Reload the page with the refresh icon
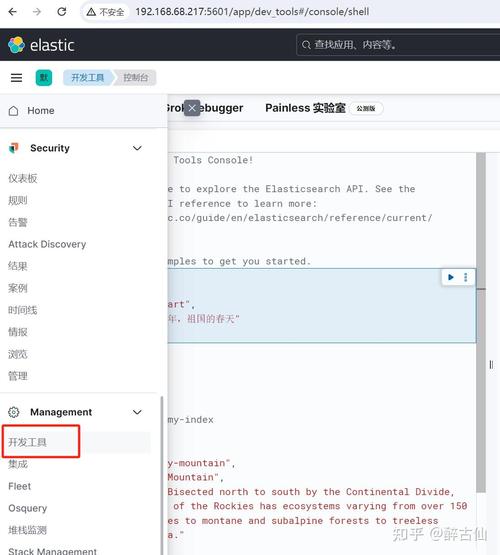500x555 pixels. [x=62, y=12]
